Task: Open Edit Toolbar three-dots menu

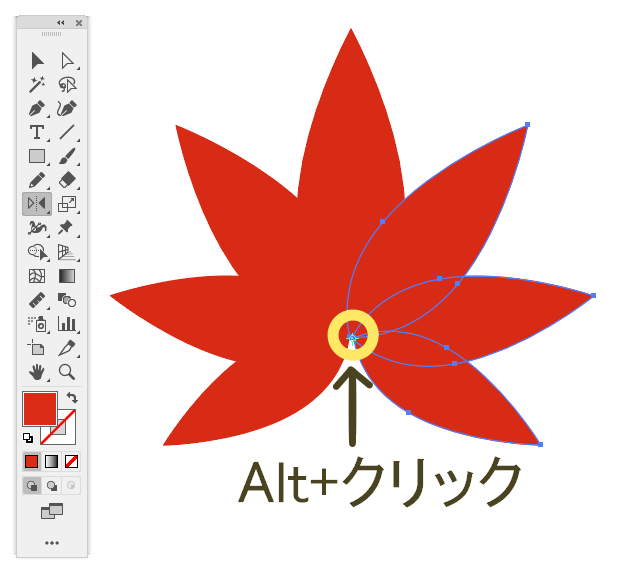Action: tap(52, 543)
